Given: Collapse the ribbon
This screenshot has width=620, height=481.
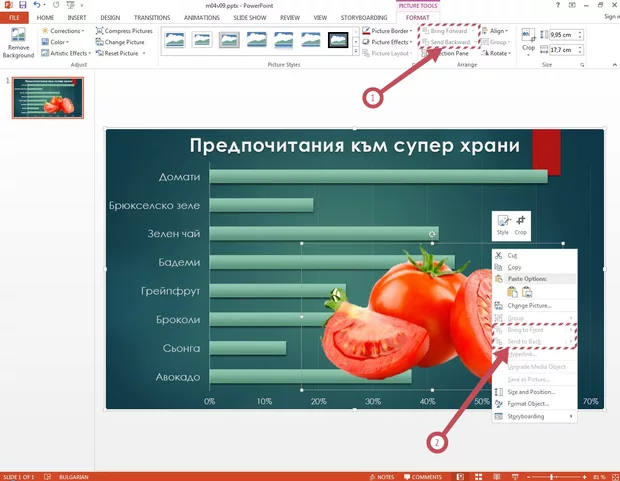Looking at the screenshot, I should [614, 65].
